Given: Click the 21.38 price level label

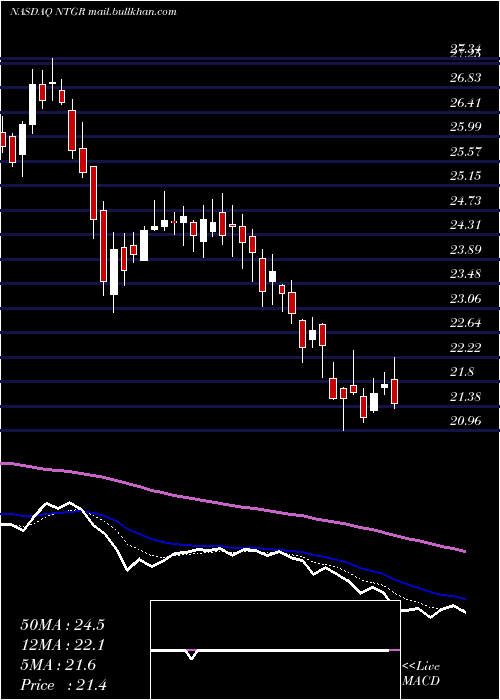Looking at the screenshot, I should [x=466, y=396].
